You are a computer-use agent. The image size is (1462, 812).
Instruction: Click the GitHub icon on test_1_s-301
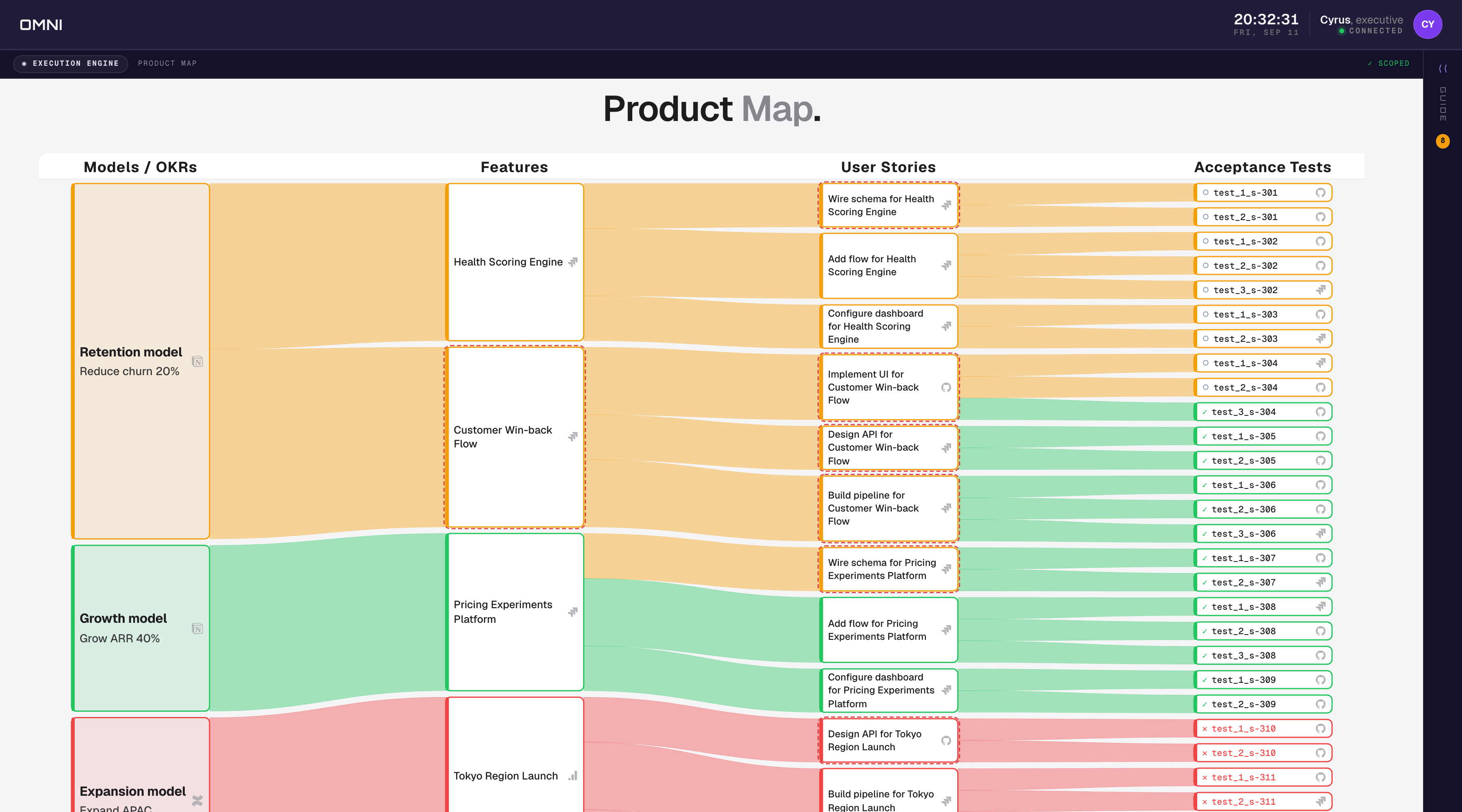pyautogui.click(x=1320, y=193)
